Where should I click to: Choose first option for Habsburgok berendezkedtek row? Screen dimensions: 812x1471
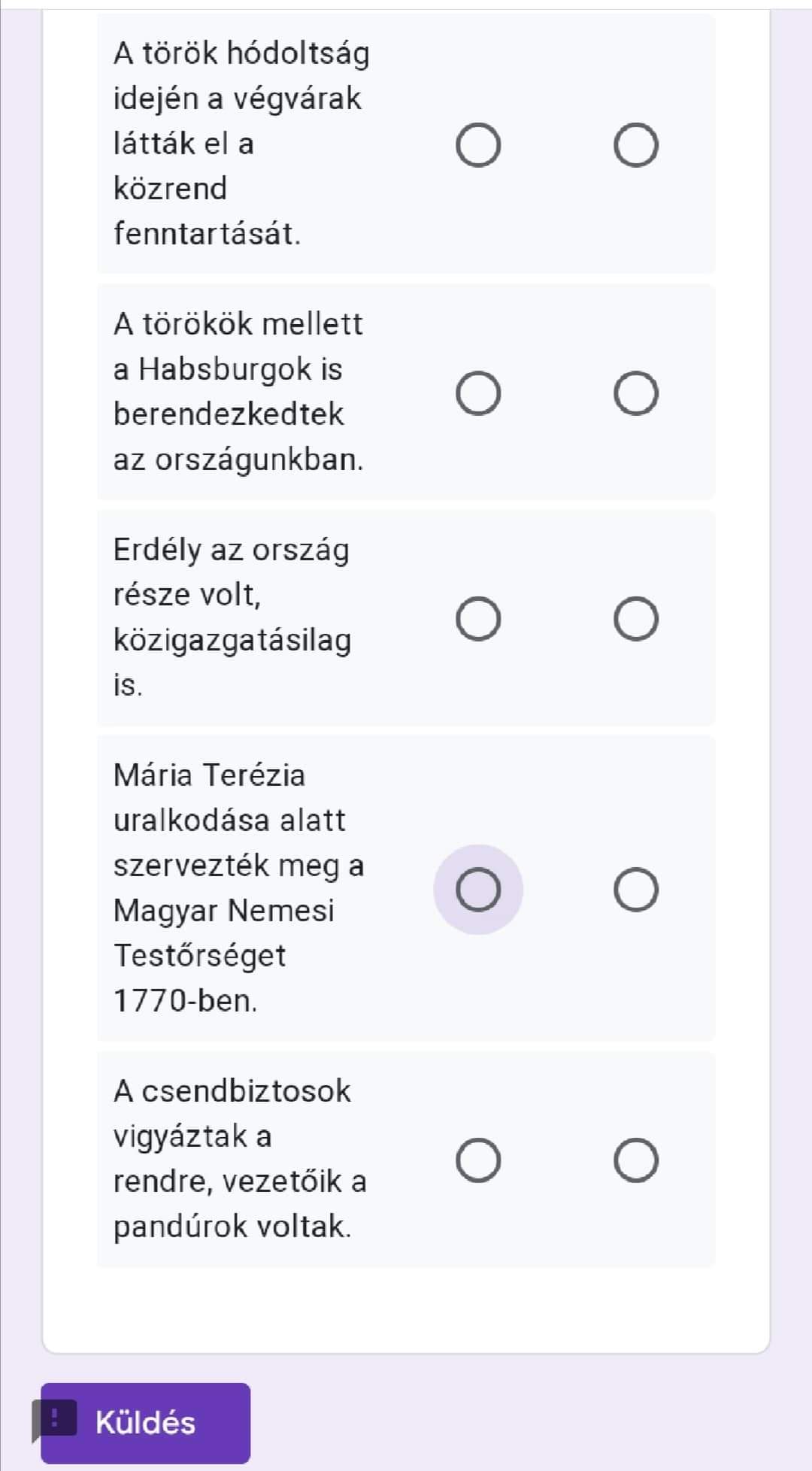(x=478, y=393)
